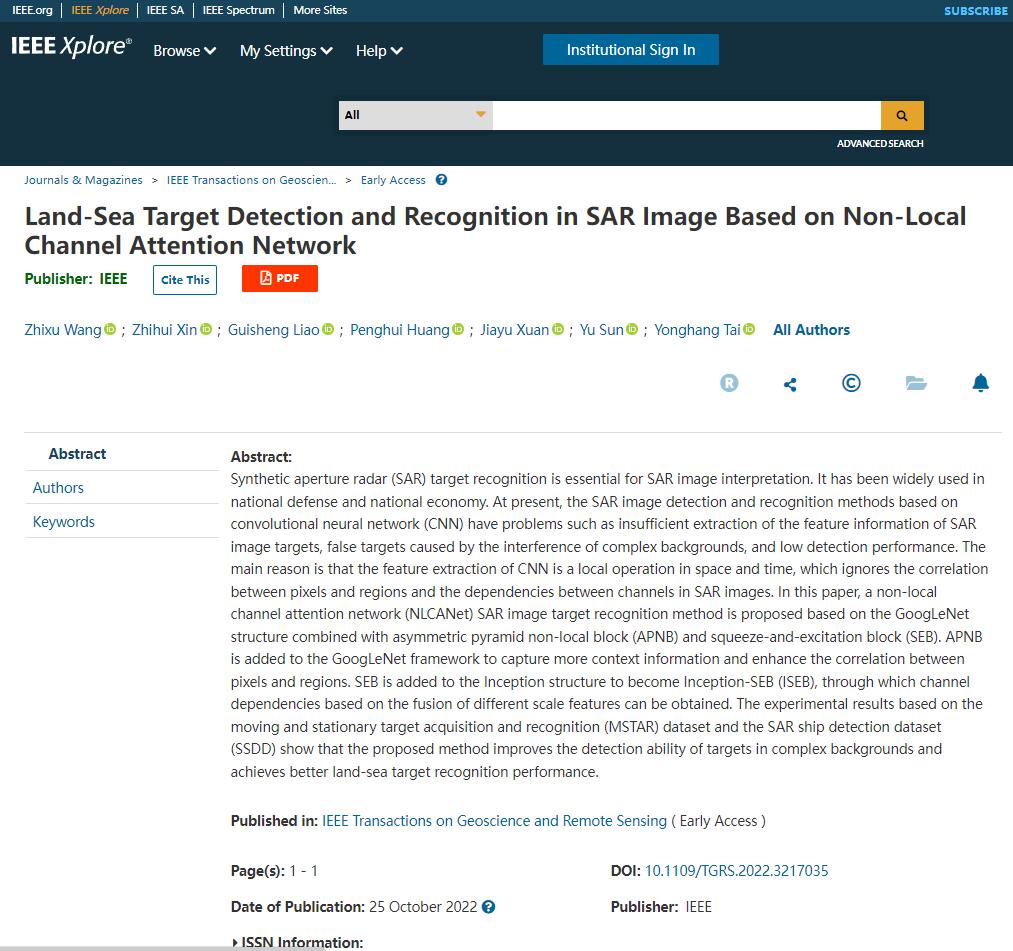Viewport: 1013px width, 951px height.
Task: Click help icon beside Date of Publication
Action: 488,907
